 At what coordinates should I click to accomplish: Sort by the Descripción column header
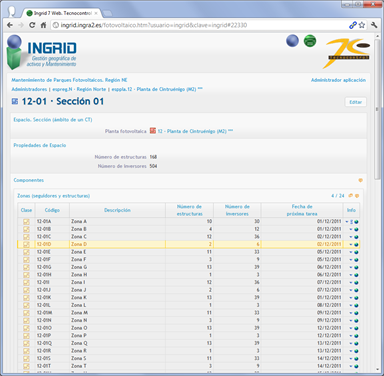click(117, 210)
